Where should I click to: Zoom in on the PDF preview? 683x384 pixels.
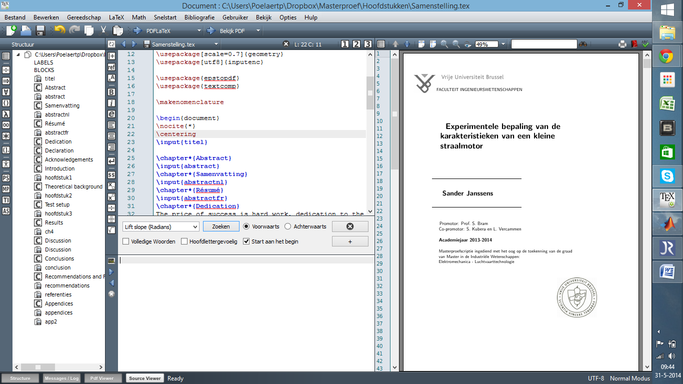click(444, 44)
